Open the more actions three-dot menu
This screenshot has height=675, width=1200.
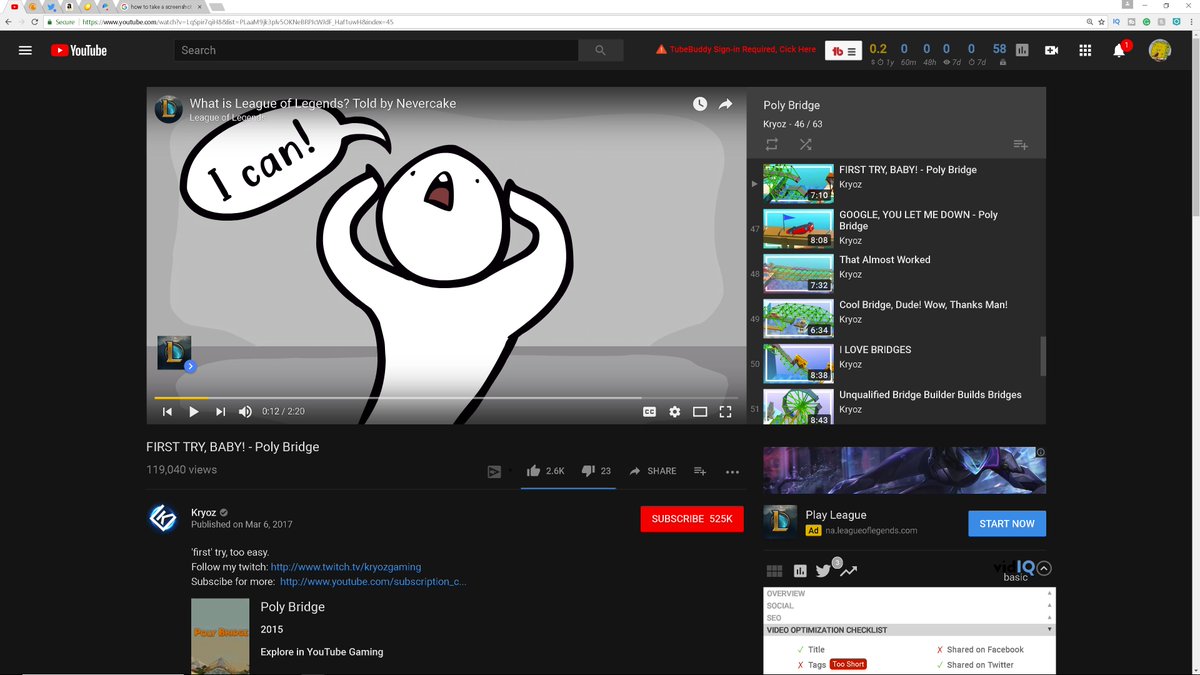[732, 471]
